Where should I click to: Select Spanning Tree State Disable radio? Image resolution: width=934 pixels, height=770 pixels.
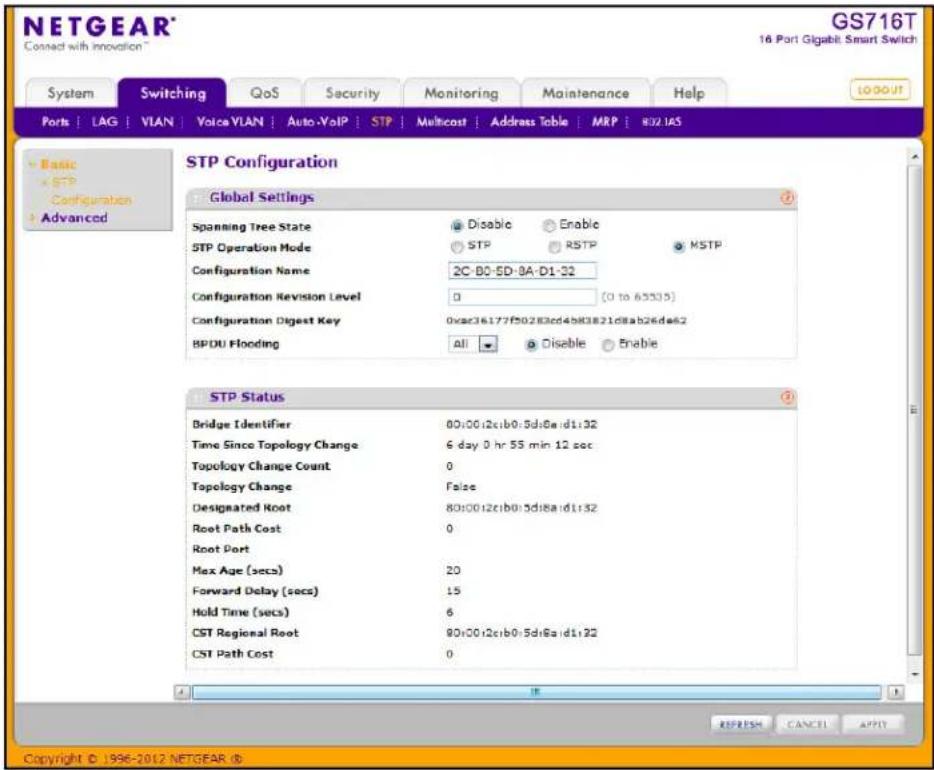(457, 226)
